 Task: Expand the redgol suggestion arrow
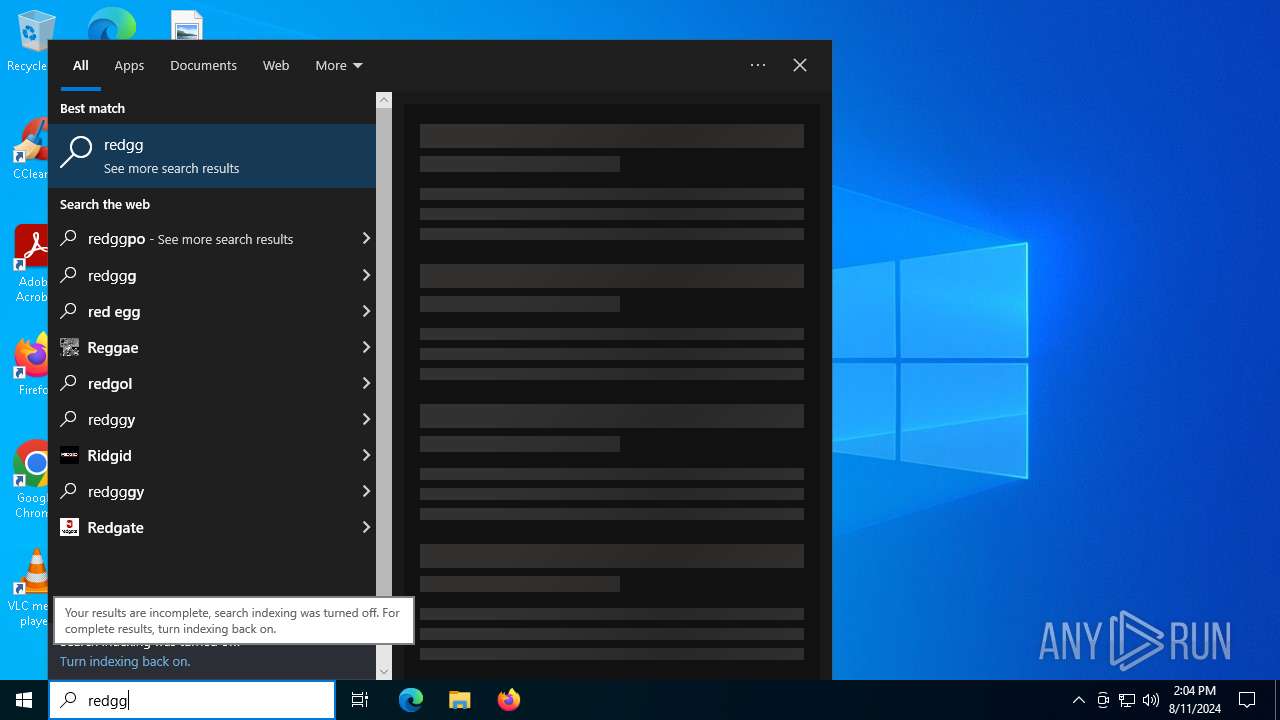[366, 383]
